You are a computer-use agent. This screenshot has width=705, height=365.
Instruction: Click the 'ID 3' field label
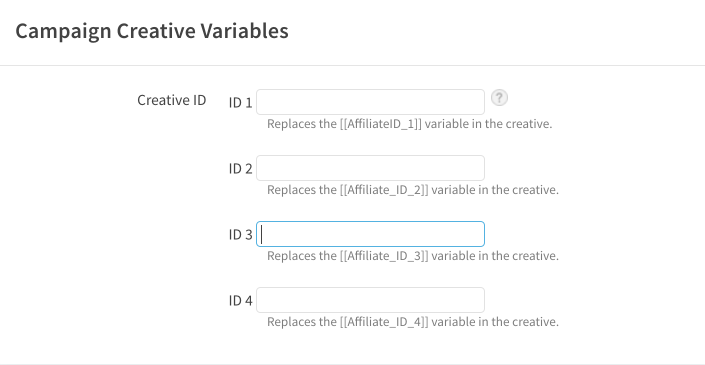tap(241, 235)
